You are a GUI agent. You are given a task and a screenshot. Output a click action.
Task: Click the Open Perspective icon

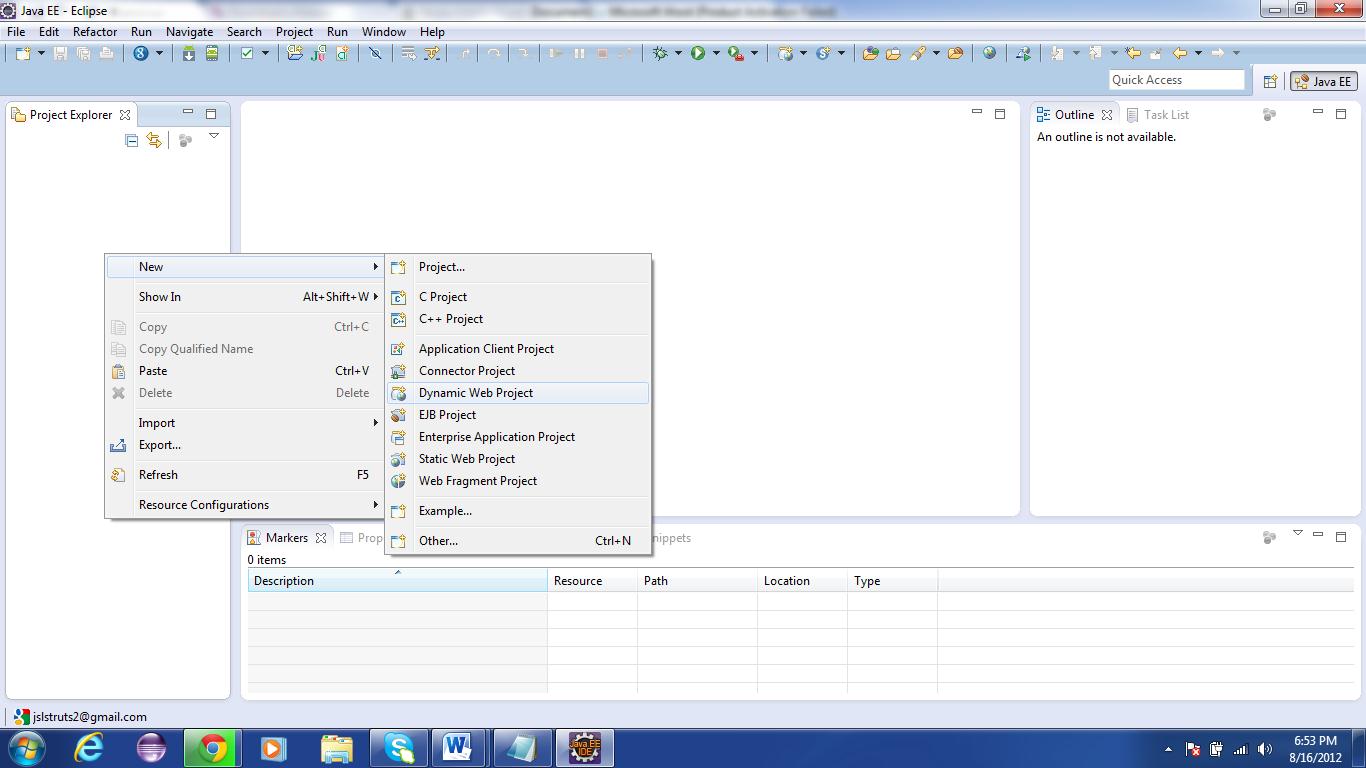pos(1270,82)
